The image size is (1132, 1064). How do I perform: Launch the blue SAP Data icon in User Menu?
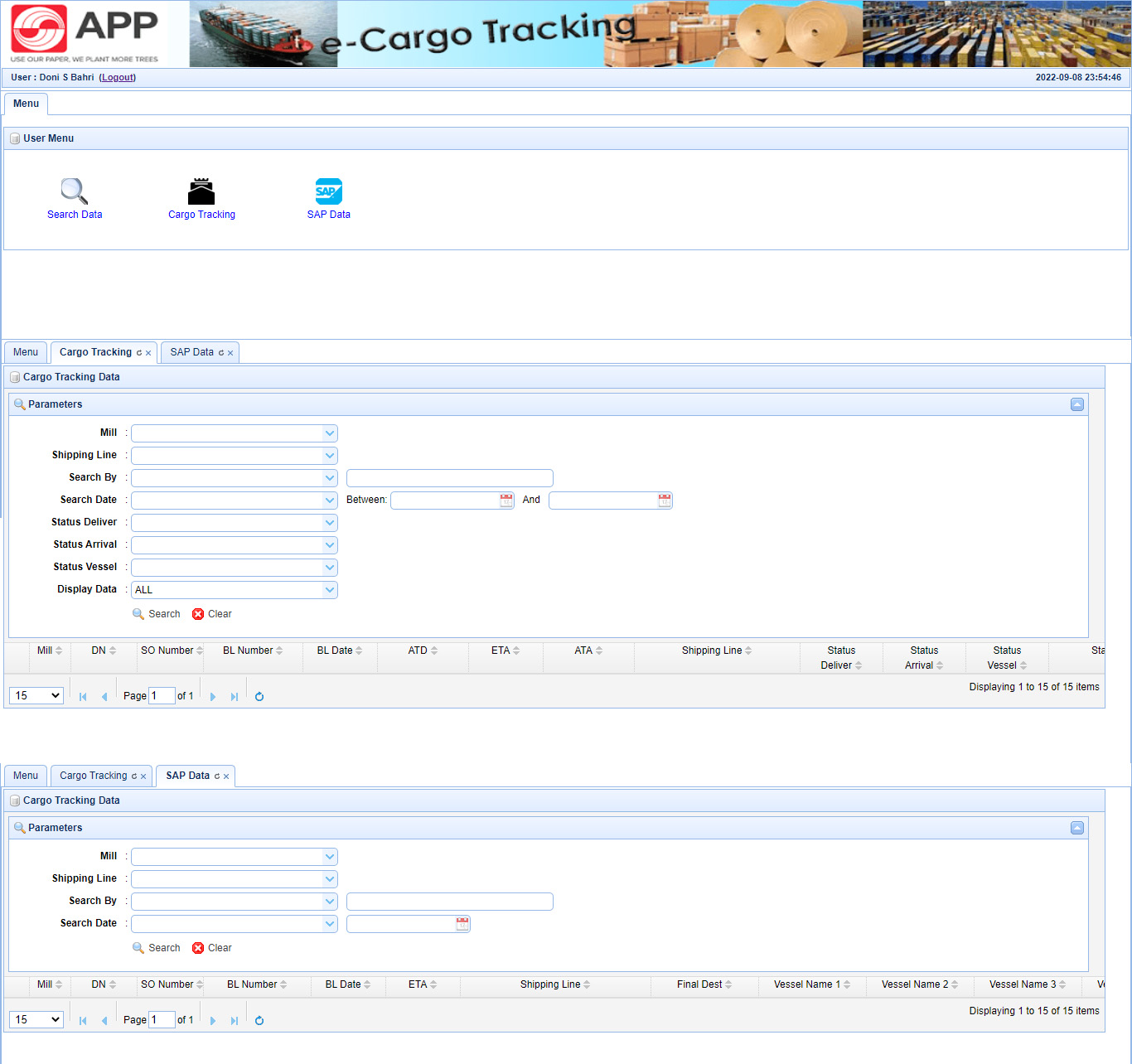click(328, 191)
